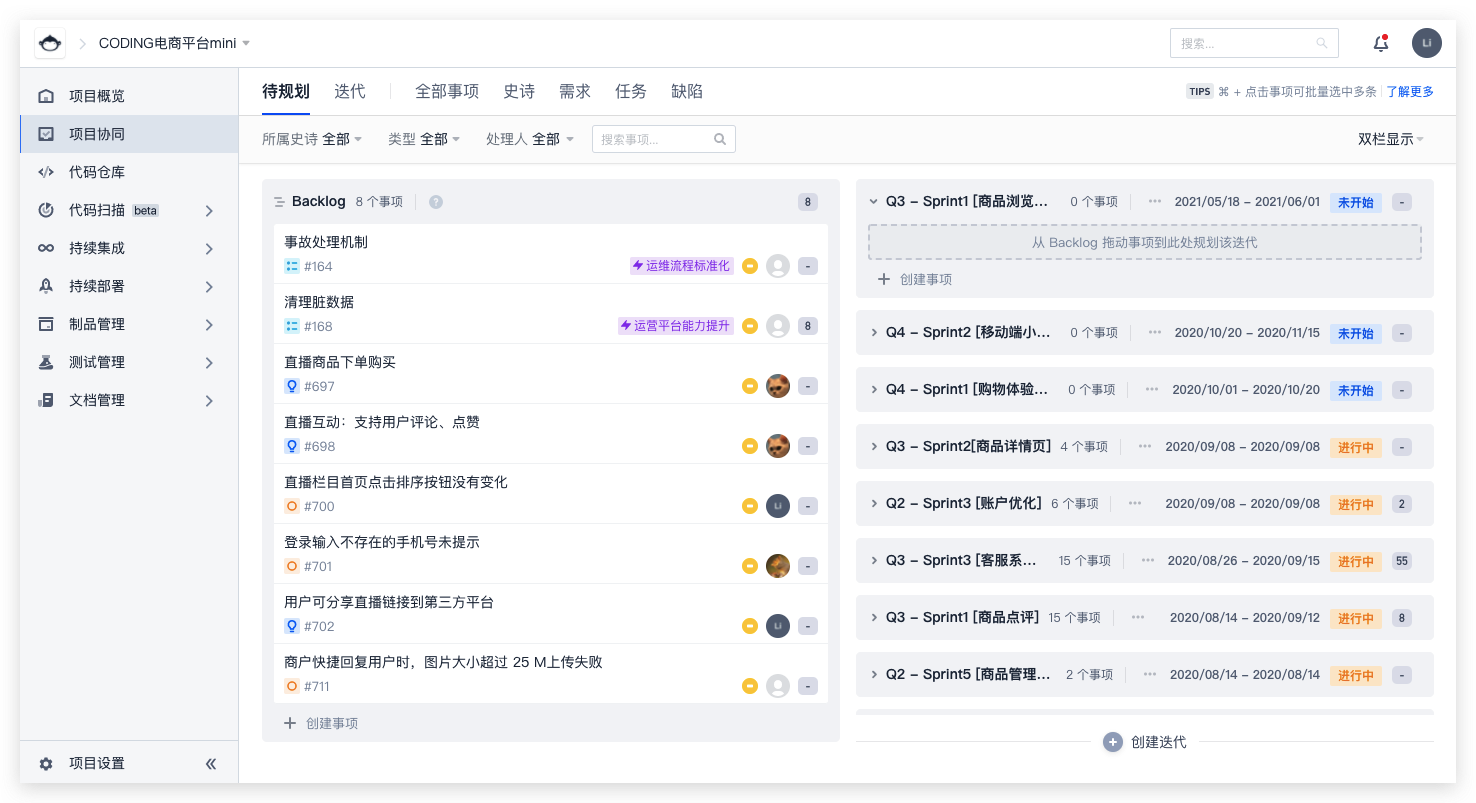Open the notification bell

tap(1381, 43)
